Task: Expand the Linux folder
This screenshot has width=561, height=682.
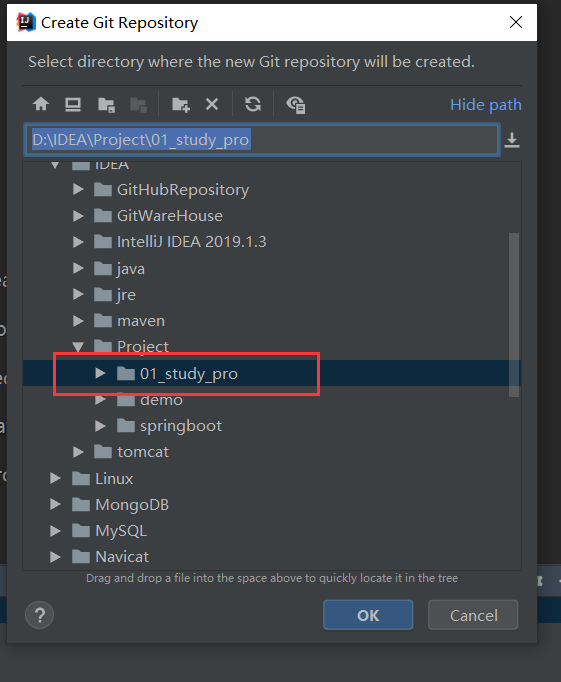Action: [x=55, y=478]
